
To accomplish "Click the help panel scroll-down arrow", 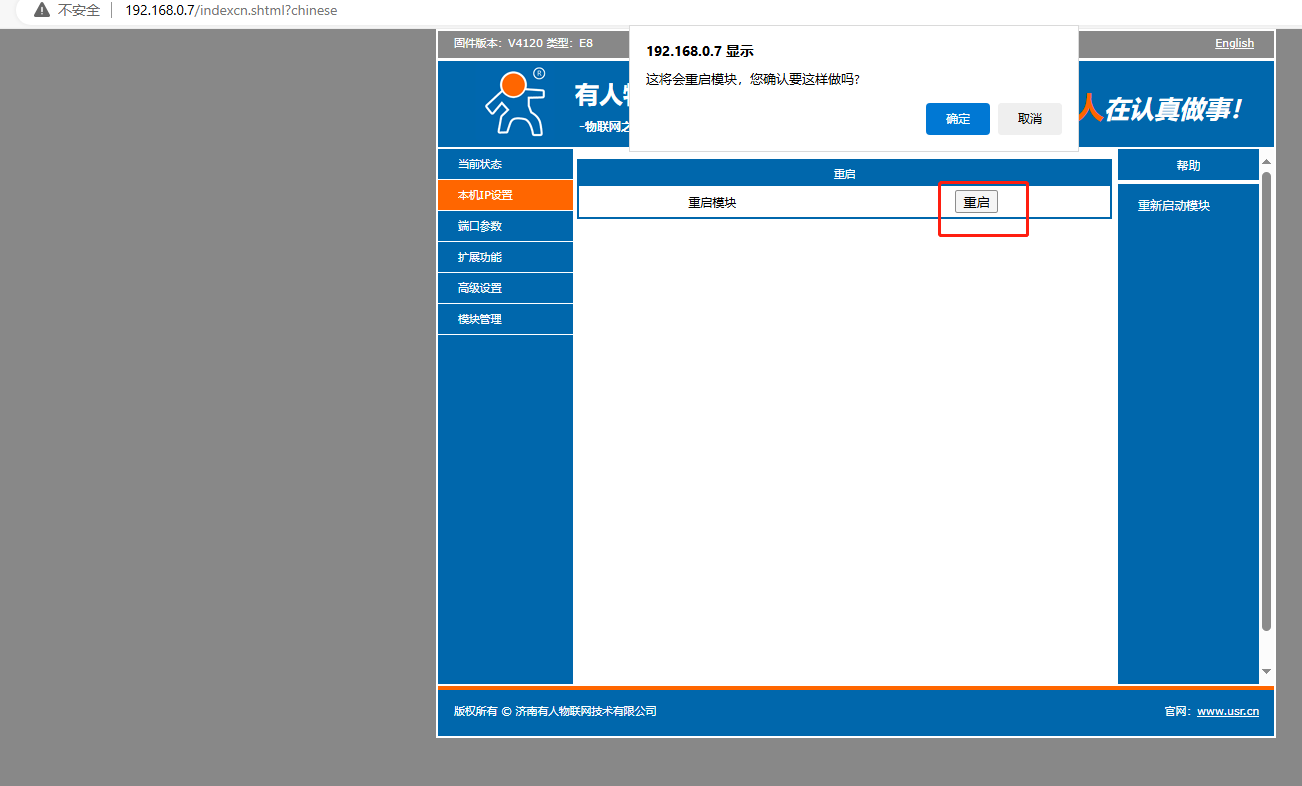I will (1266, 671).
